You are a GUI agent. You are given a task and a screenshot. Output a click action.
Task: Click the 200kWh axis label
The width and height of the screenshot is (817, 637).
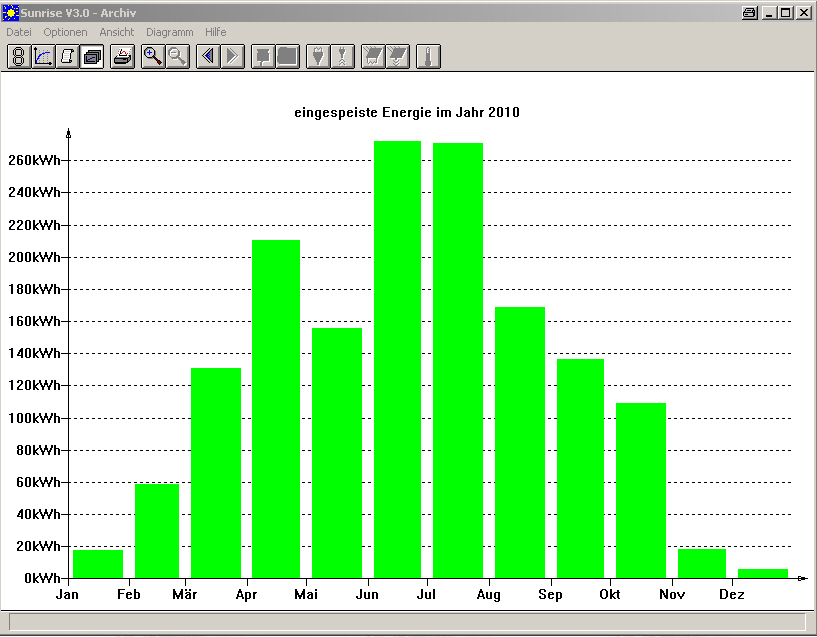click(x=34, y=257)
